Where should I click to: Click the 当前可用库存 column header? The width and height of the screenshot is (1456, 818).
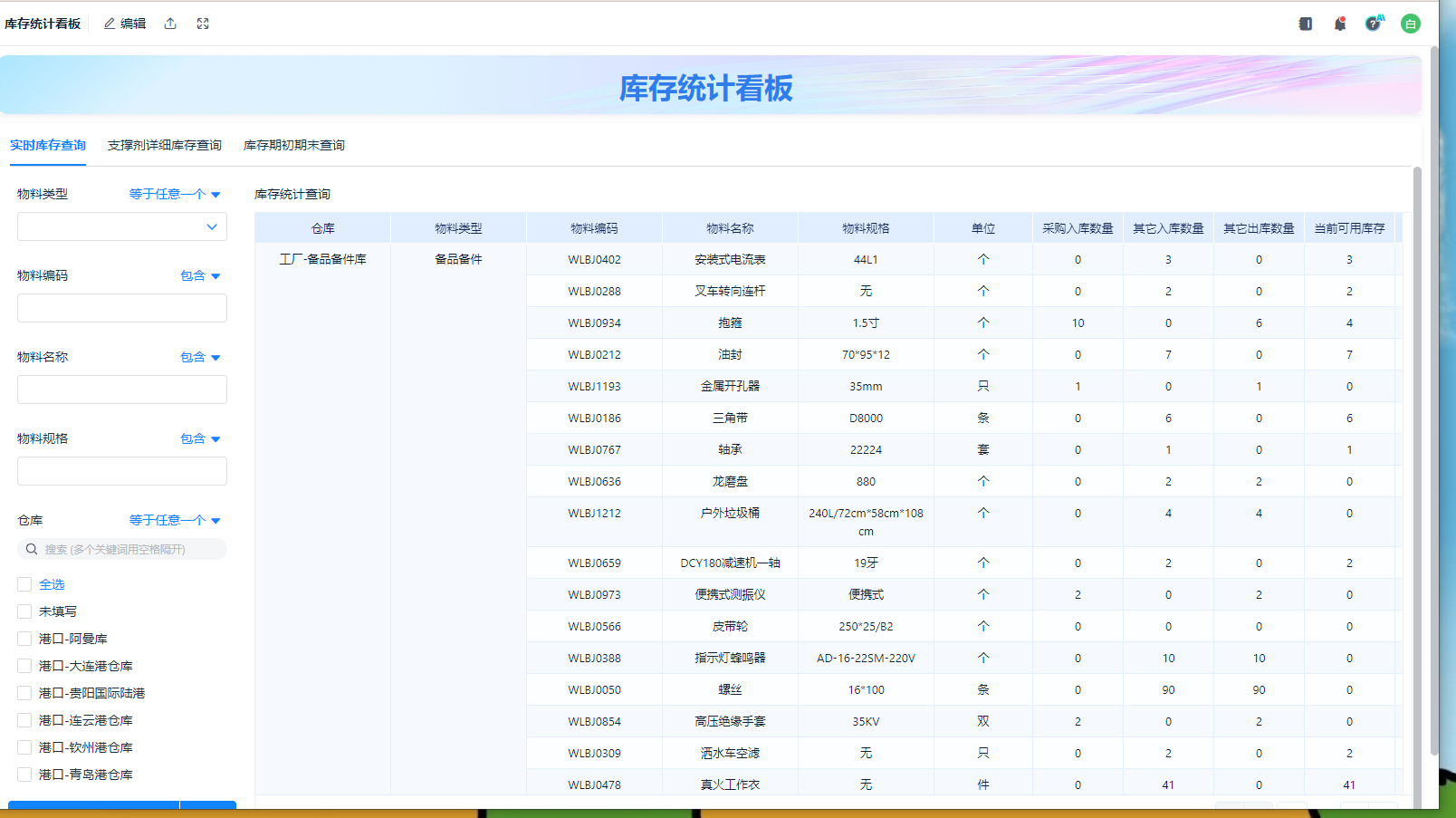point(1350,228)
